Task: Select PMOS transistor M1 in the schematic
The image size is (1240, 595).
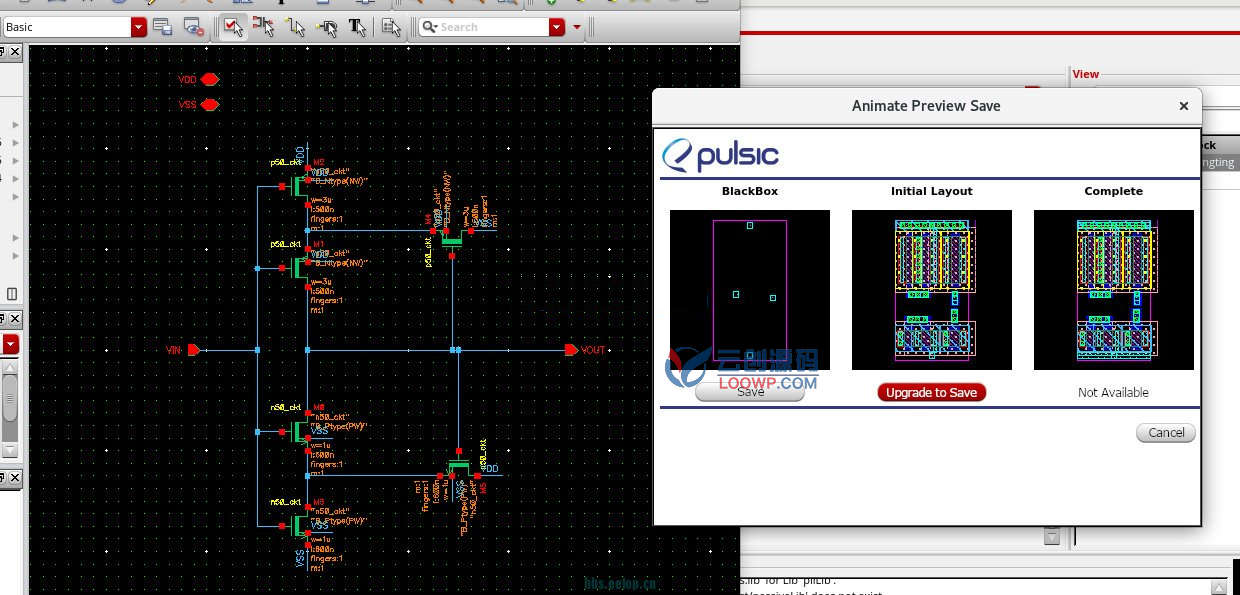Action: (299, 268)
